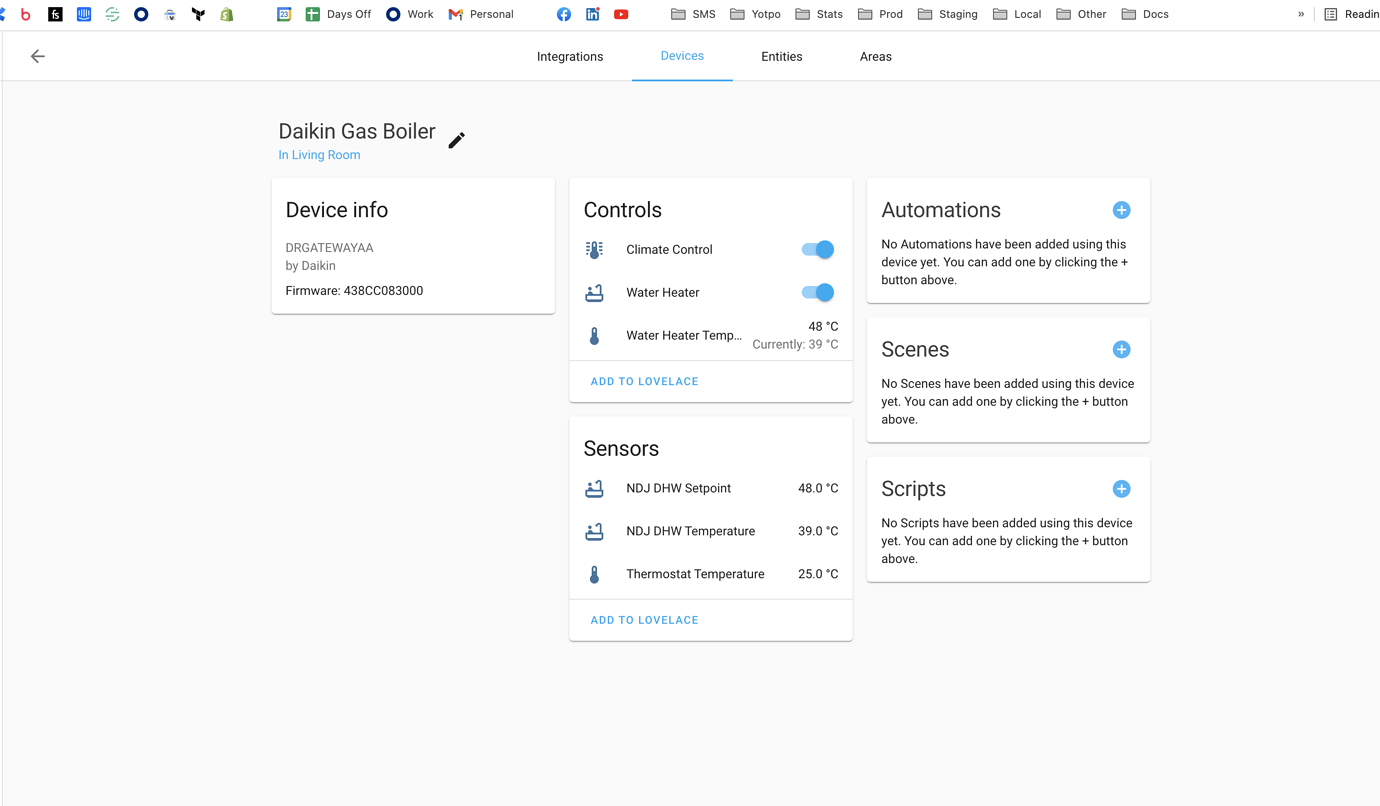
Task: Expand the hidden bookmarks overflow chevron
Action: tap(1301, 14)
